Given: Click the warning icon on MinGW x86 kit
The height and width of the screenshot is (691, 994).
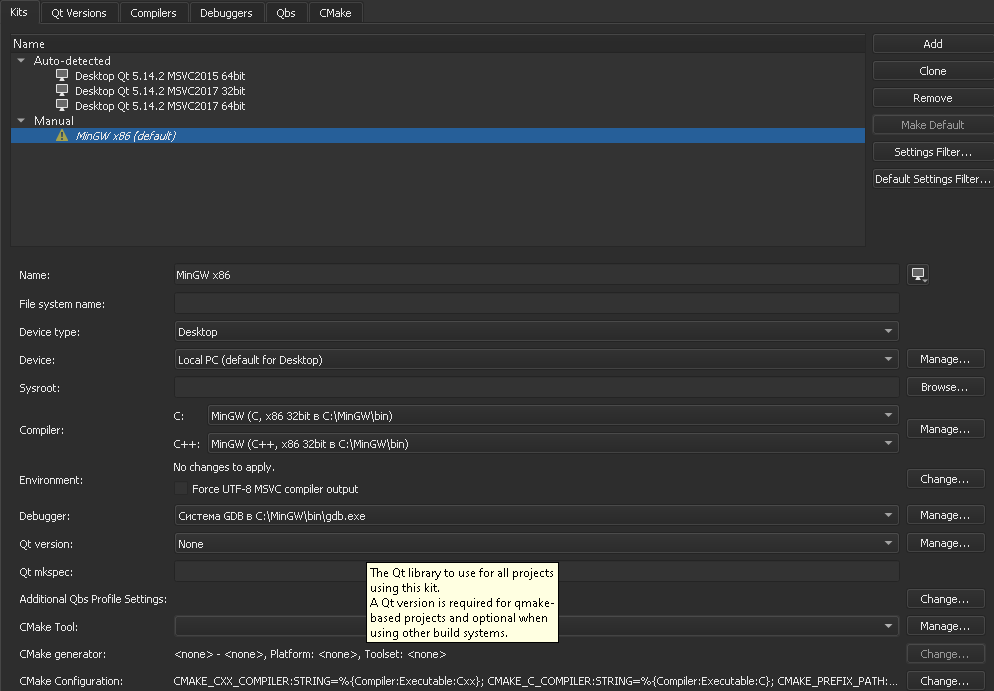Looking at the screenshot, I should tap(61, 136).
